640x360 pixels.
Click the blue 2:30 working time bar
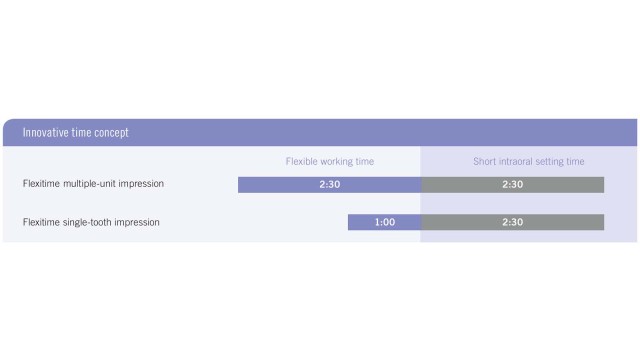329,184
